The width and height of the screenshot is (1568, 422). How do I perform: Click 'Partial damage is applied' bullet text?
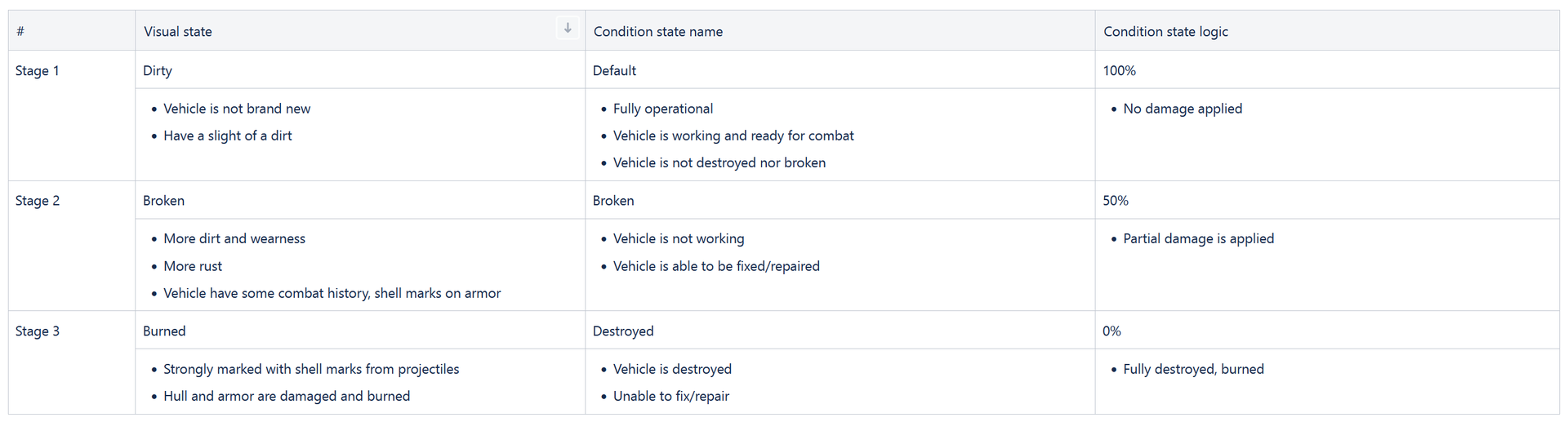1198,238
